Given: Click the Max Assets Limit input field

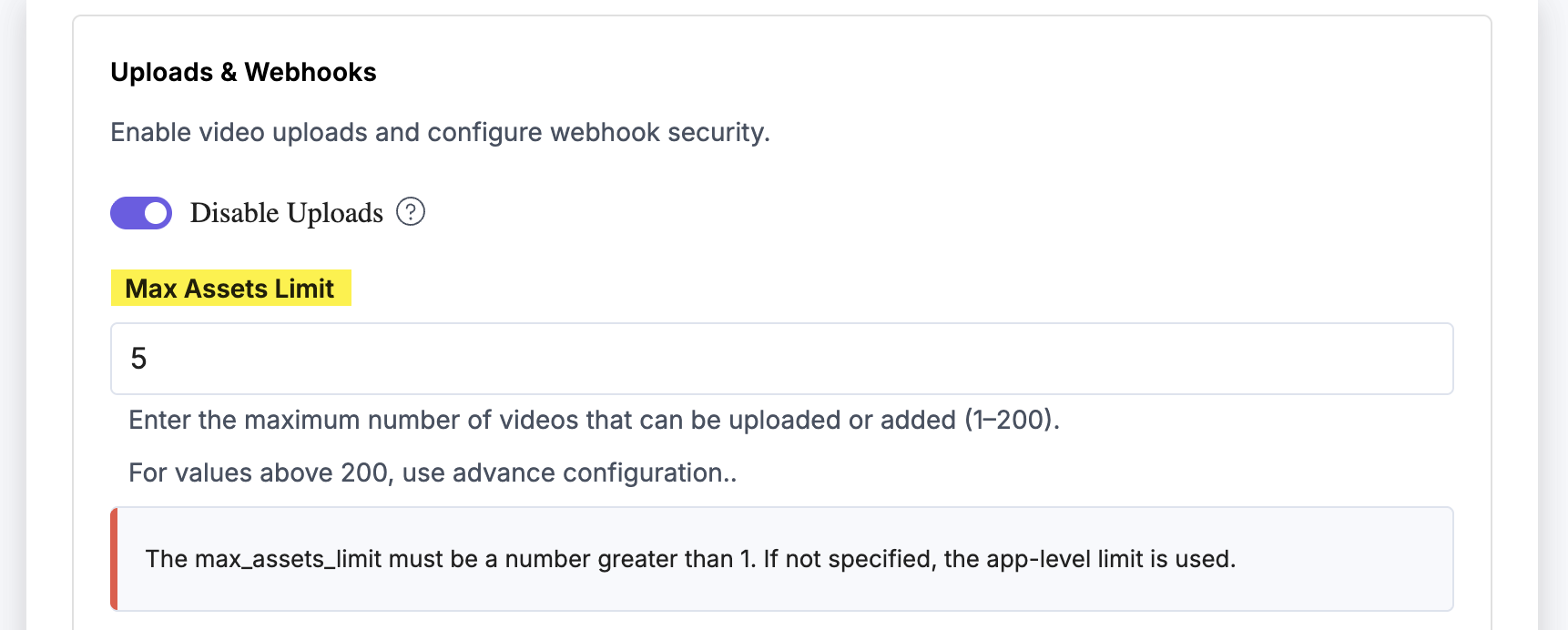Looking at the screenshot, I should 781,359.
